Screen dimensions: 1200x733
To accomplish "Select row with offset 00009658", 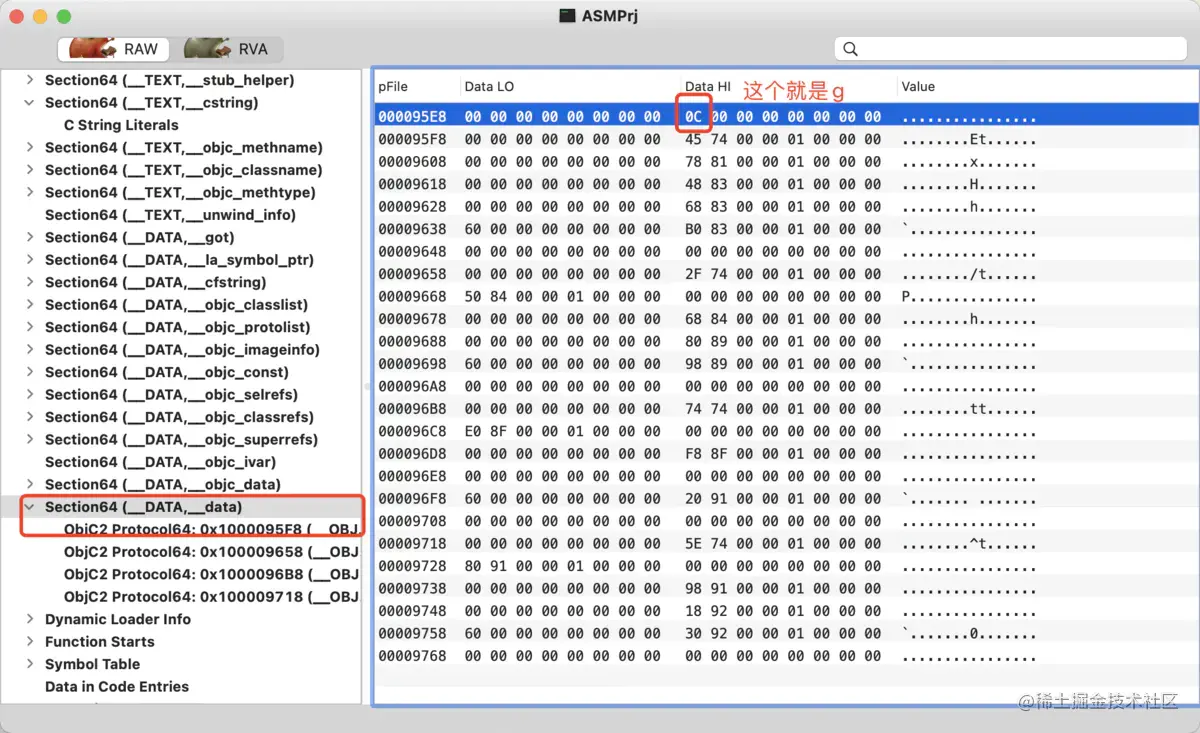I will (x=785, y=274).
